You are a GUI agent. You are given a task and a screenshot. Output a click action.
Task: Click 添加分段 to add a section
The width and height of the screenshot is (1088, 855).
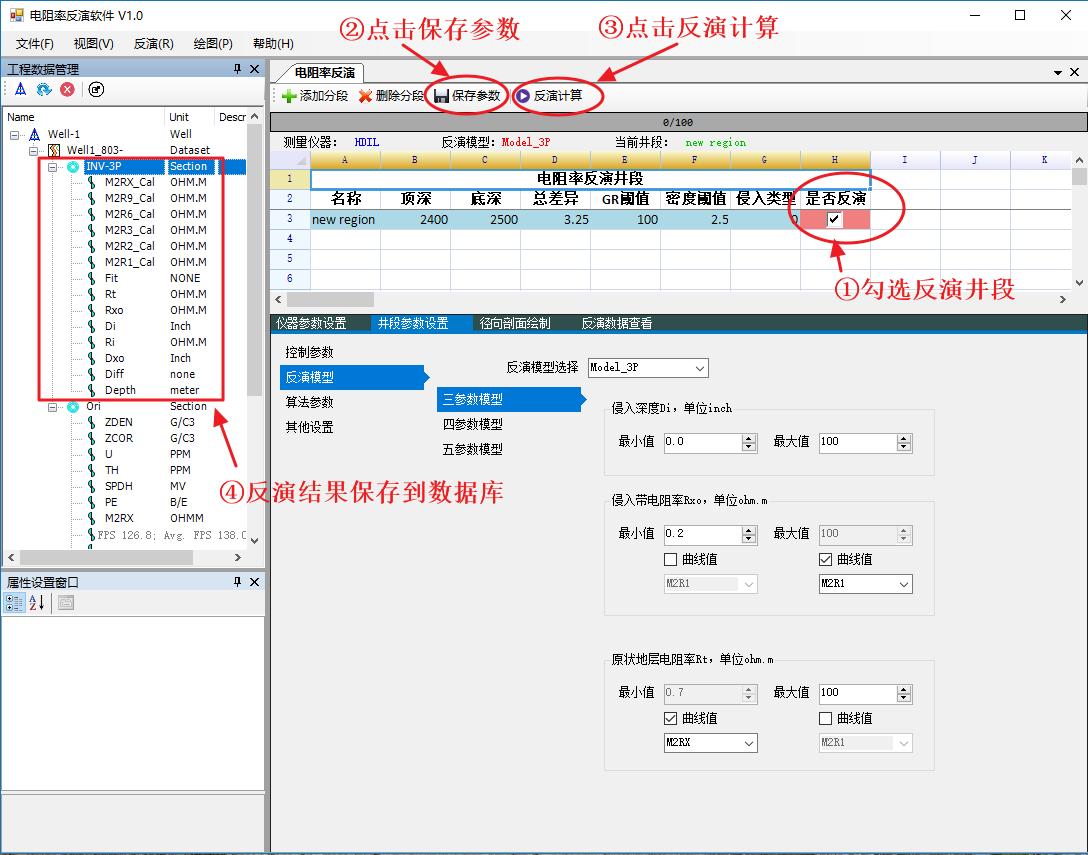click(x=315, y=96)
